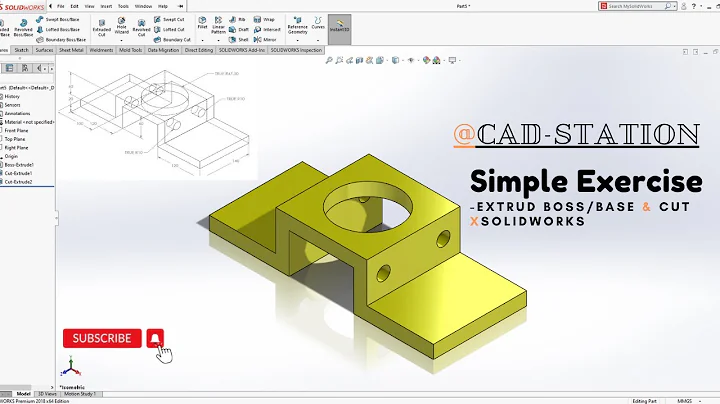The width and height of the screenshot is (720, 404).
Task: Switch to the Direct Editing tab
Action: coord(199,50)
